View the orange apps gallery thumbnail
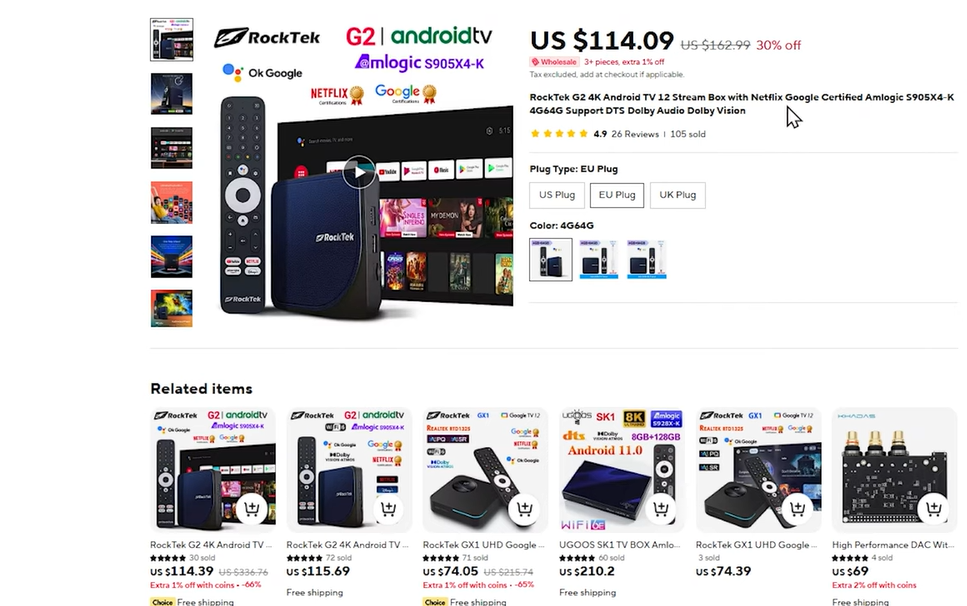This screenshot has width=967, height=606. click(x=171, y=202)
